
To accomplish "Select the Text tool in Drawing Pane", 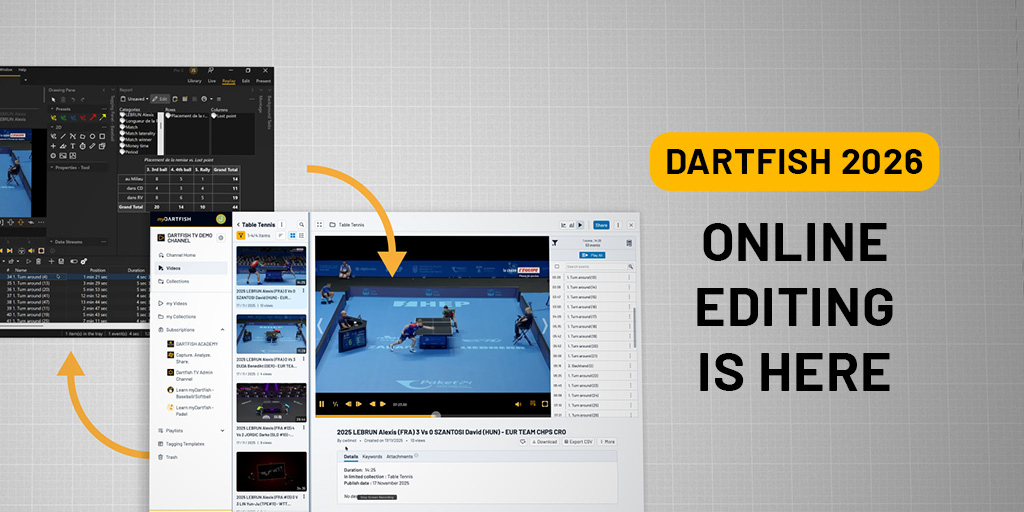I will pos(72,146).
